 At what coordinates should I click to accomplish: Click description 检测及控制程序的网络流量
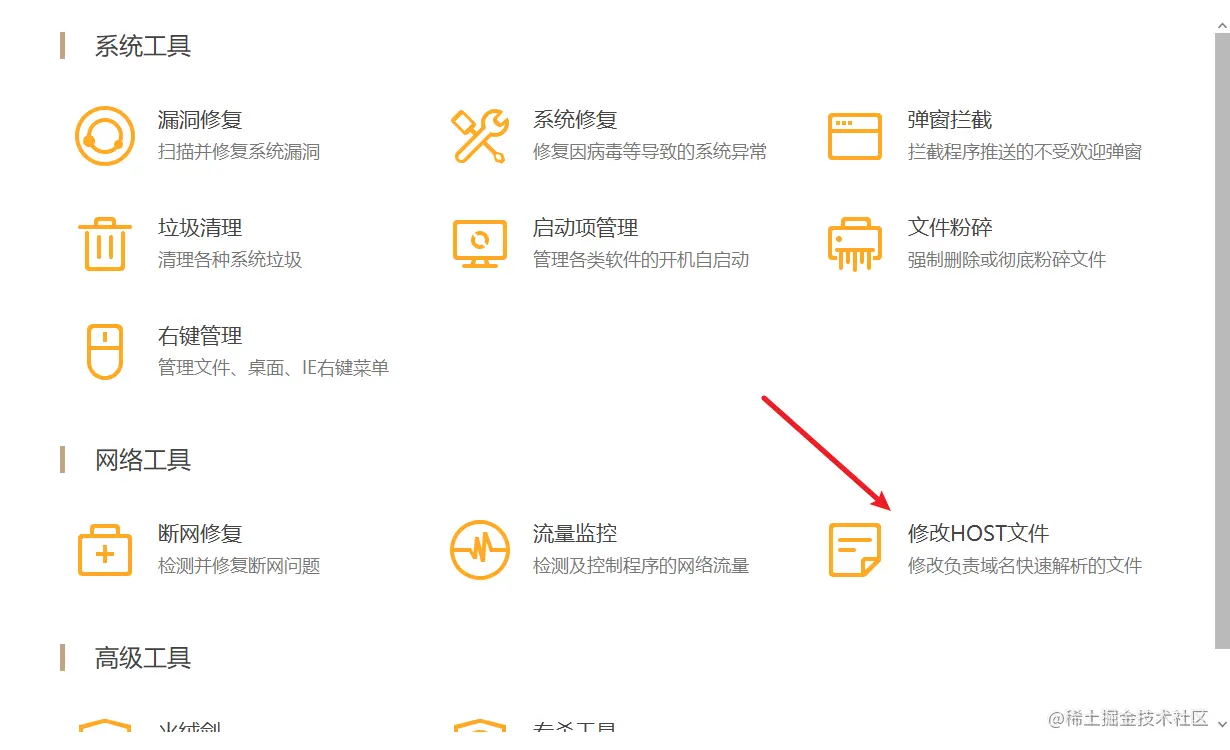tap(641, 566)
